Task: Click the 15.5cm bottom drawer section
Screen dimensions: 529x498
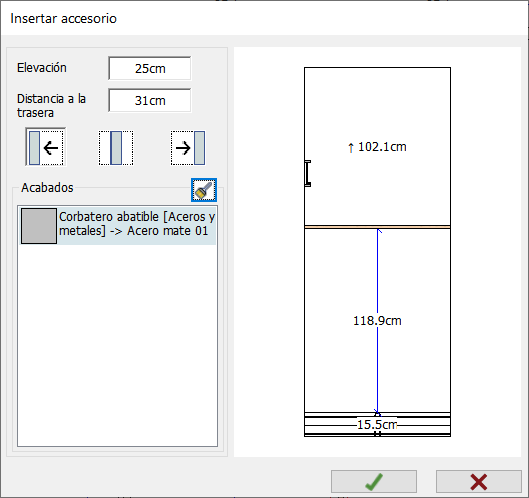Action: (x=377, y=425)
